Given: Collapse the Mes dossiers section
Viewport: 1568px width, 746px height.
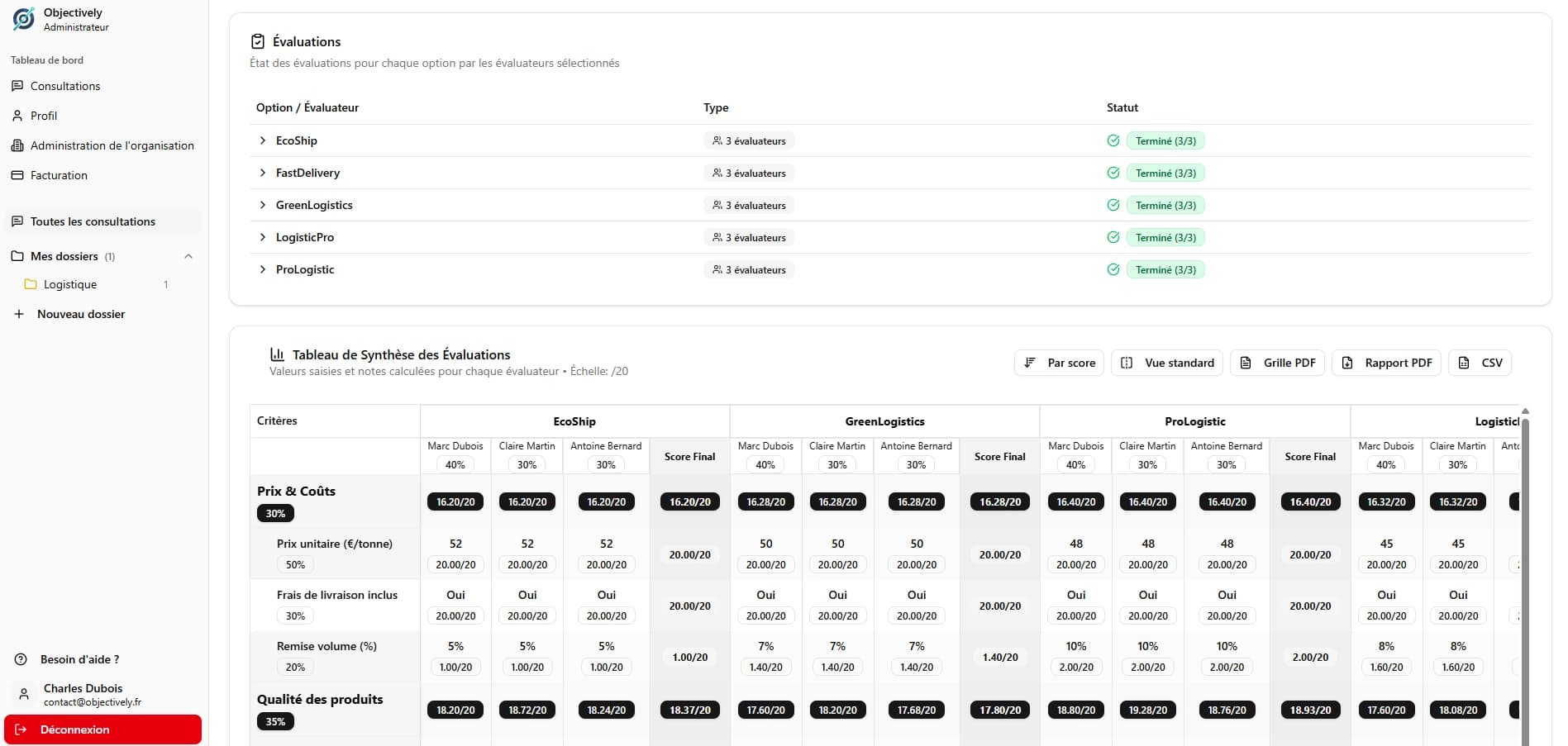Looking at the screenshot, I should click(188, 256).
